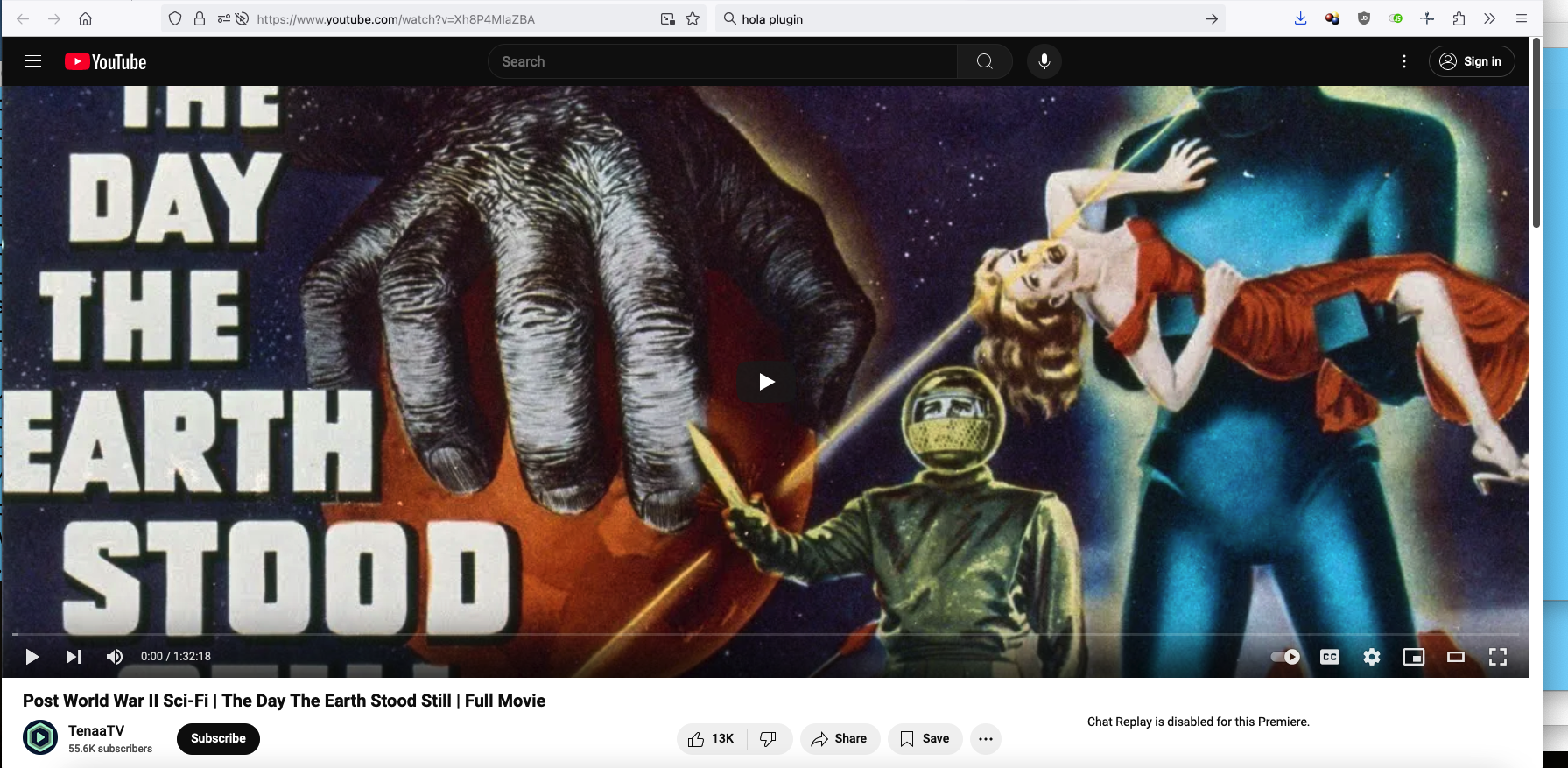The height and width of the screenshot is (768, 1568).
Task: Play the video from the control bar
Action: click(x=32, y=657)
